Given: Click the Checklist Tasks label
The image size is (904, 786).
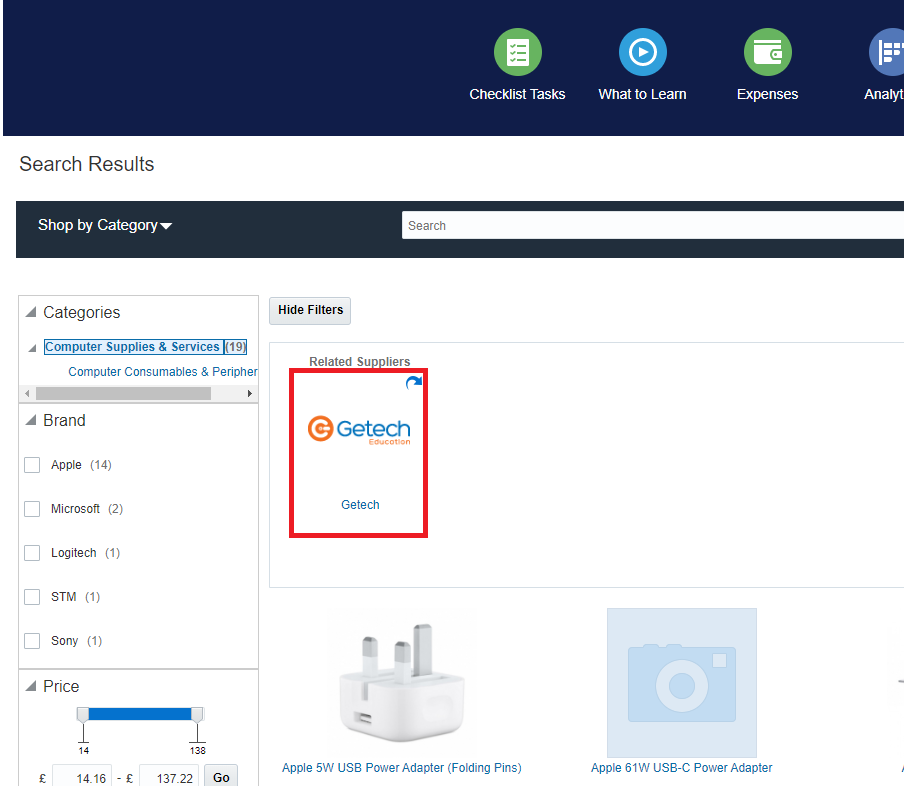Looking at the screenshot, I should [x=517, y=94].
